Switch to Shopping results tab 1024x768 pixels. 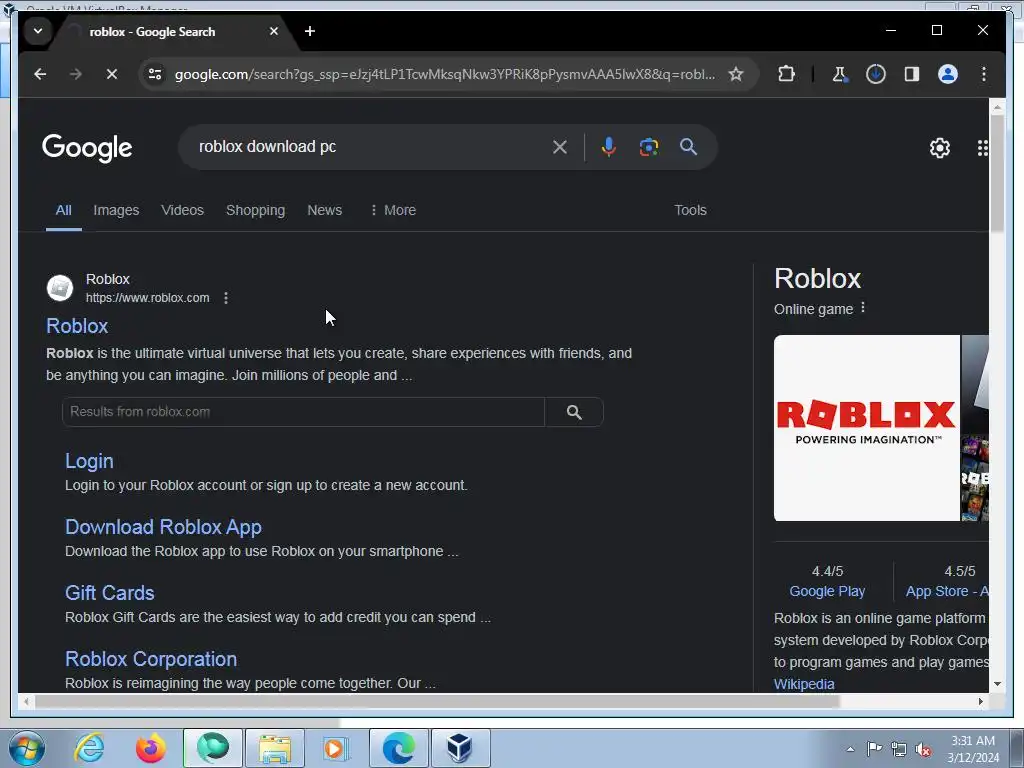pos(255,210)
